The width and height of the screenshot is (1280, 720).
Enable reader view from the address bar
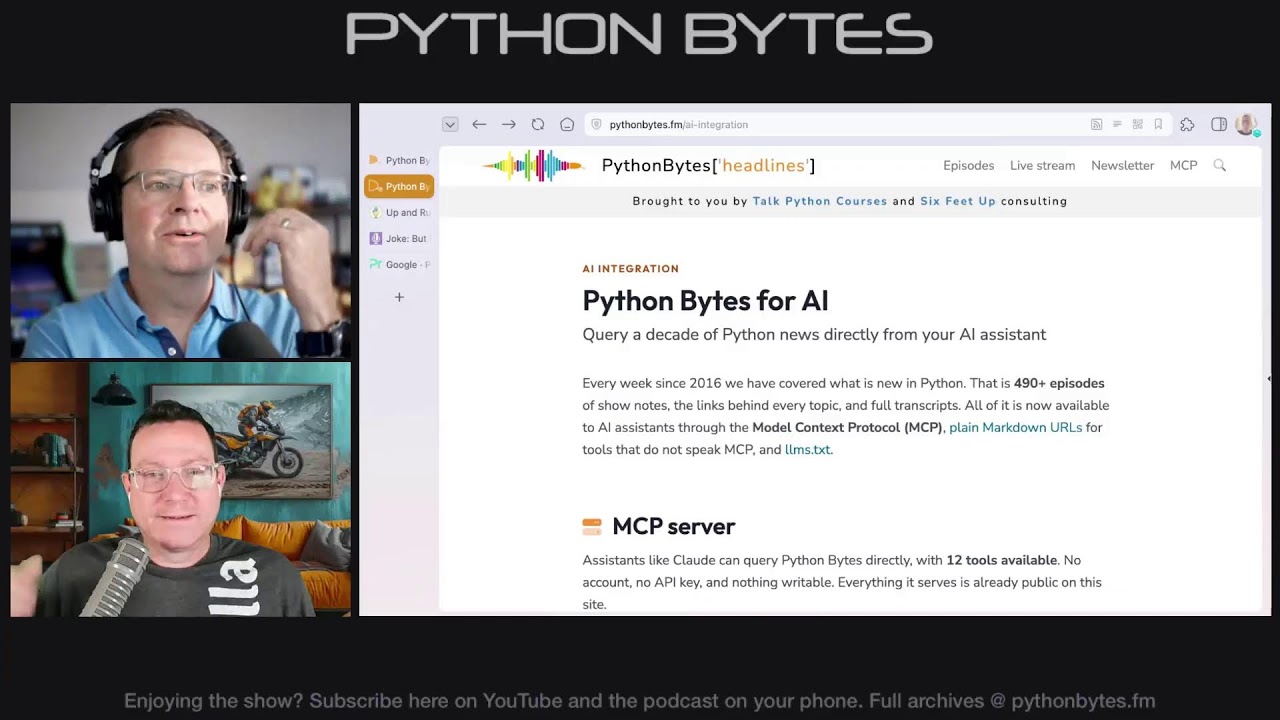click(x=1117, y=124)
